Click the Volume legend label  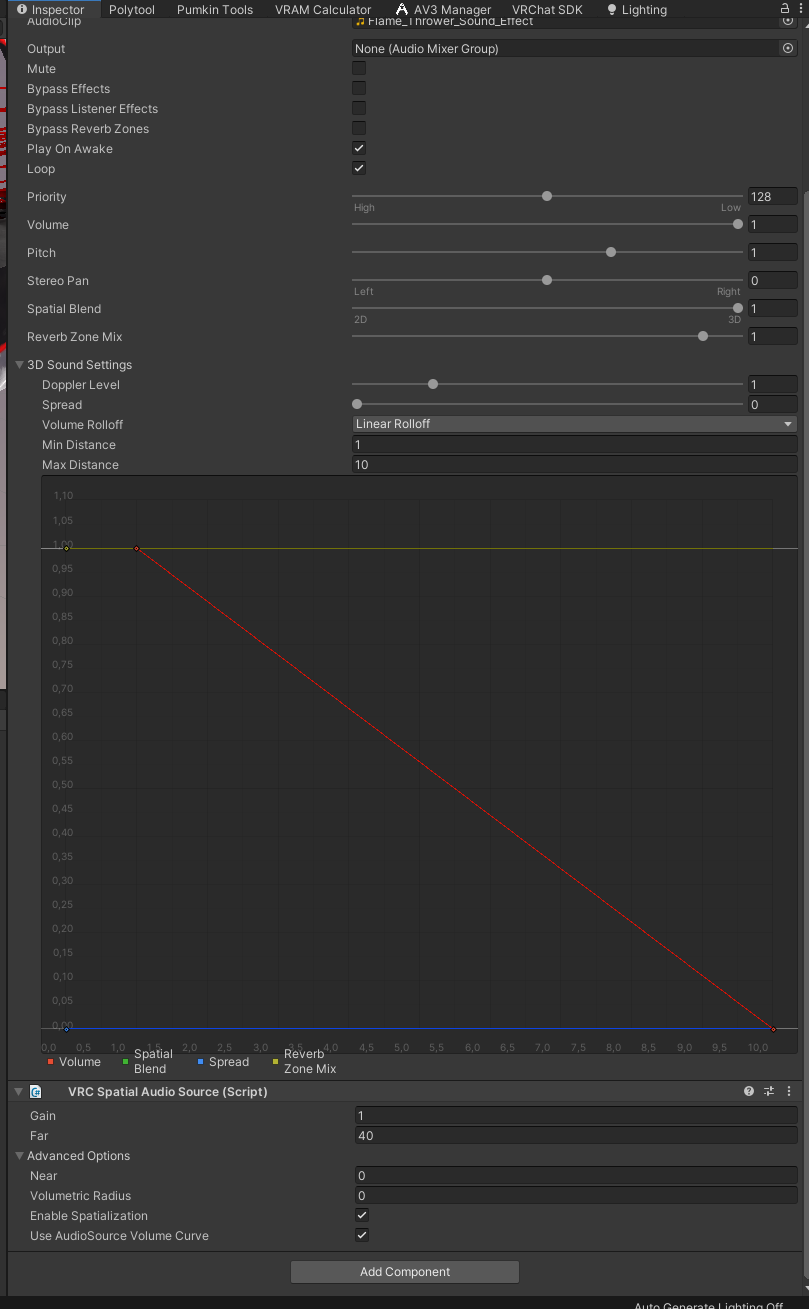point(80,1062)
